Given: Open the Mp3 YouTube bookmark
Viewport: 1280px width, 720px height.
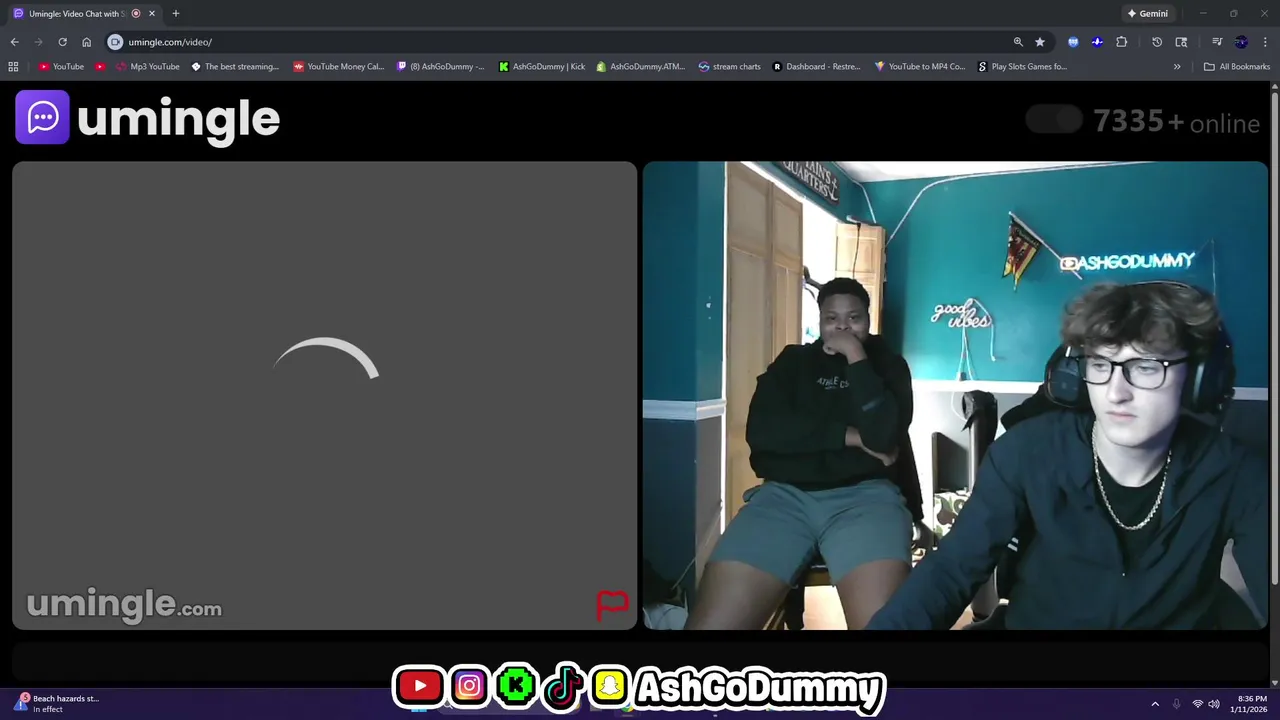Looking at the screenshot, I should (148, 67).
